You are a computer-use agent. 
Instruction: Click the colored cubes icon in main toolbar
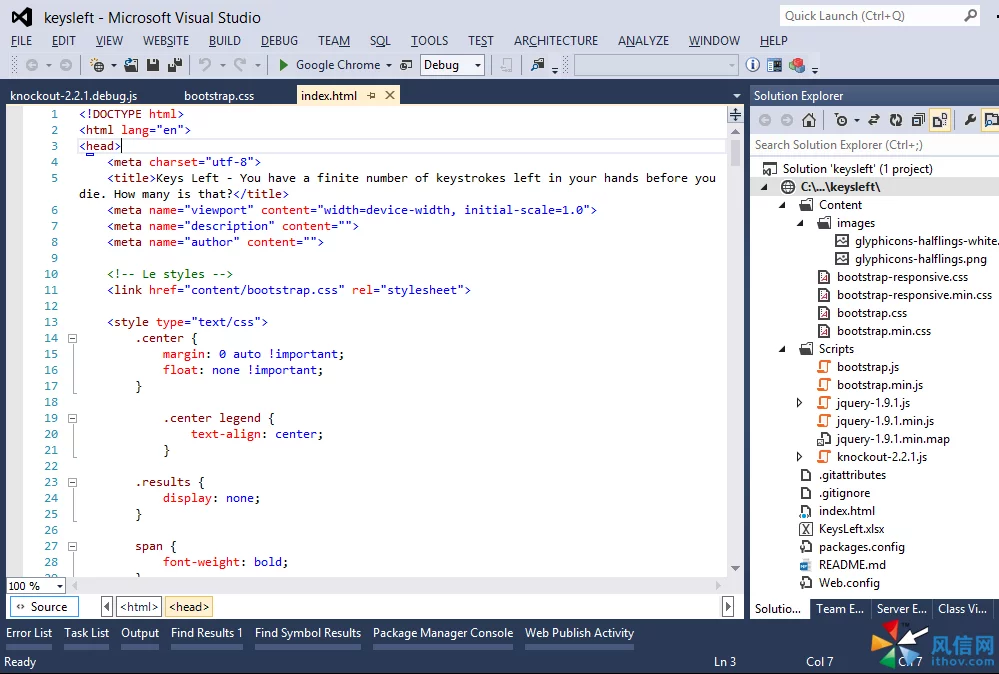coord(796,65)
